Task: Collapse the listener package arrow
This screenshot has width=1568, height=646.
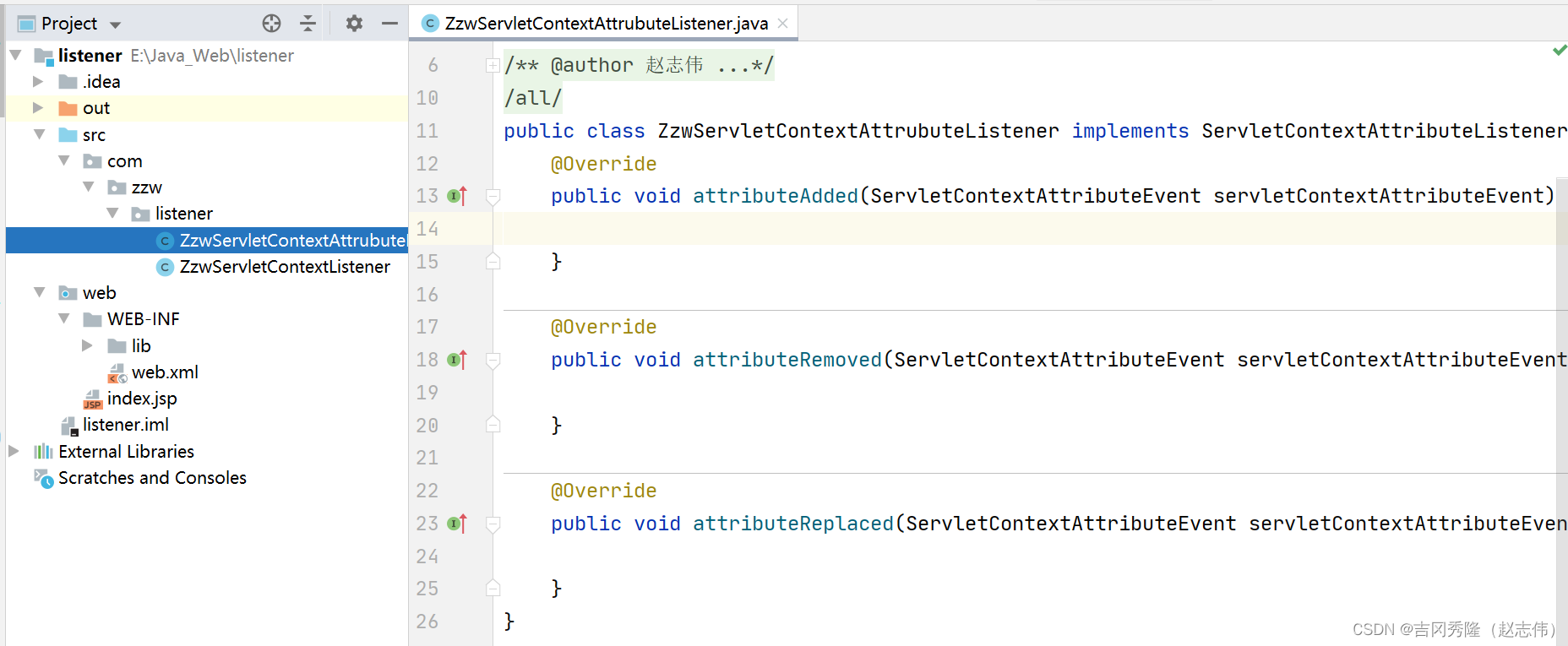Action: pyautogui.click(x=113, y=213)
